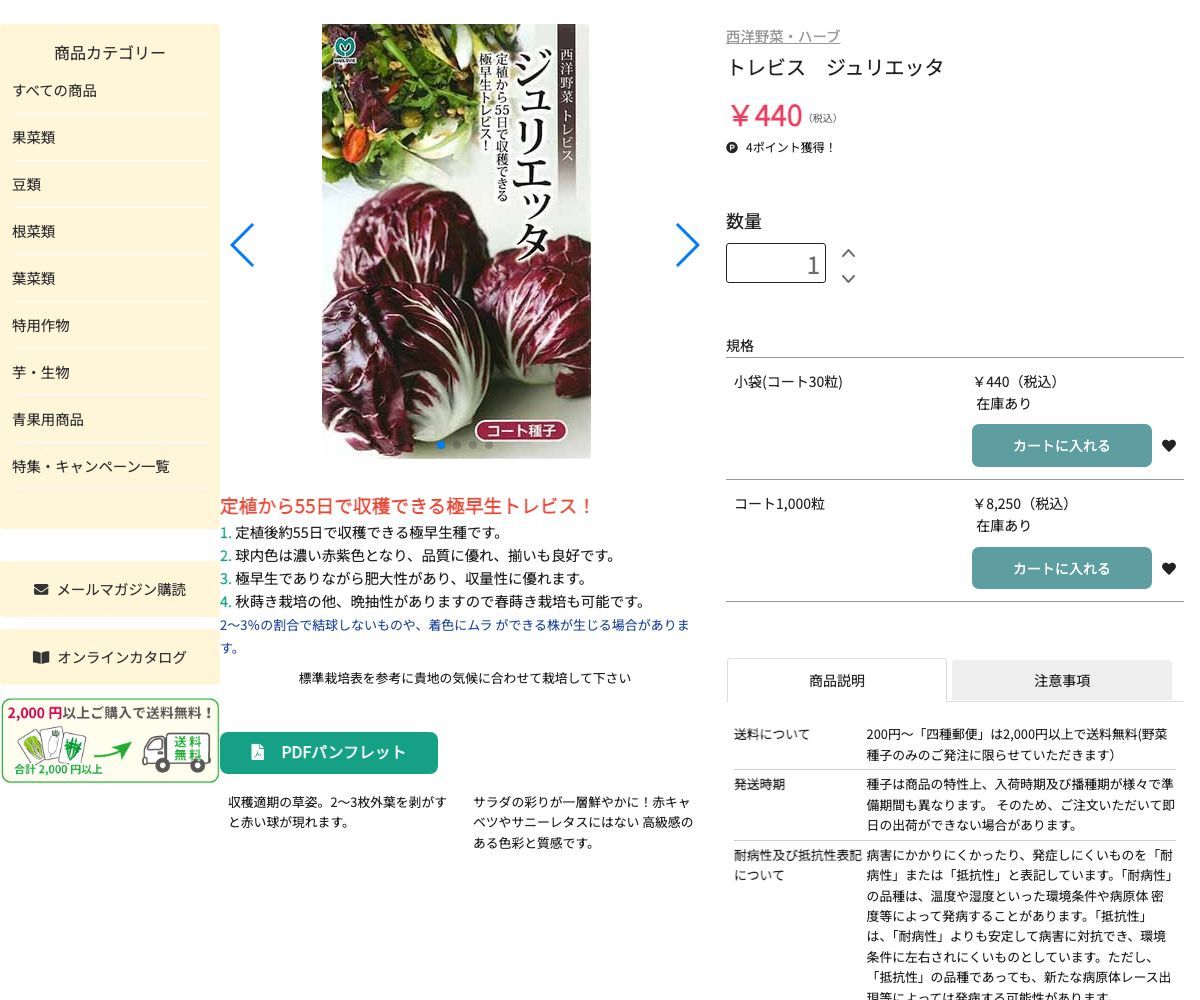Advance to the next product image arrow
1200x1000 pixels.
click(x=687, y=245)
